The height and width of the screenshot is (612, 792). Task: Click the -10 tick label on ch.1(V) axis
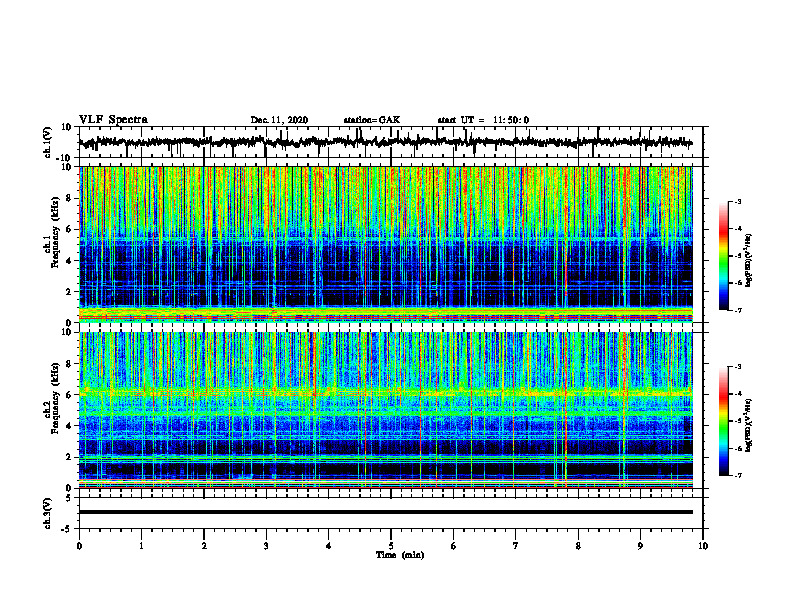(x=65, y=158)
